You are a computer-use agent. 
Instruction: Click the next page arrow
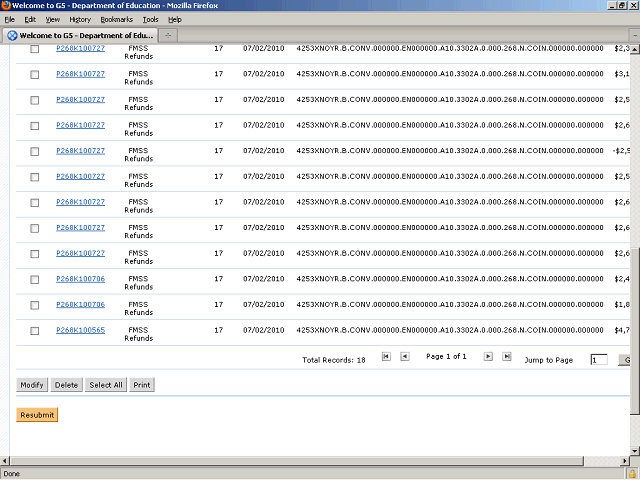[488, 356]
